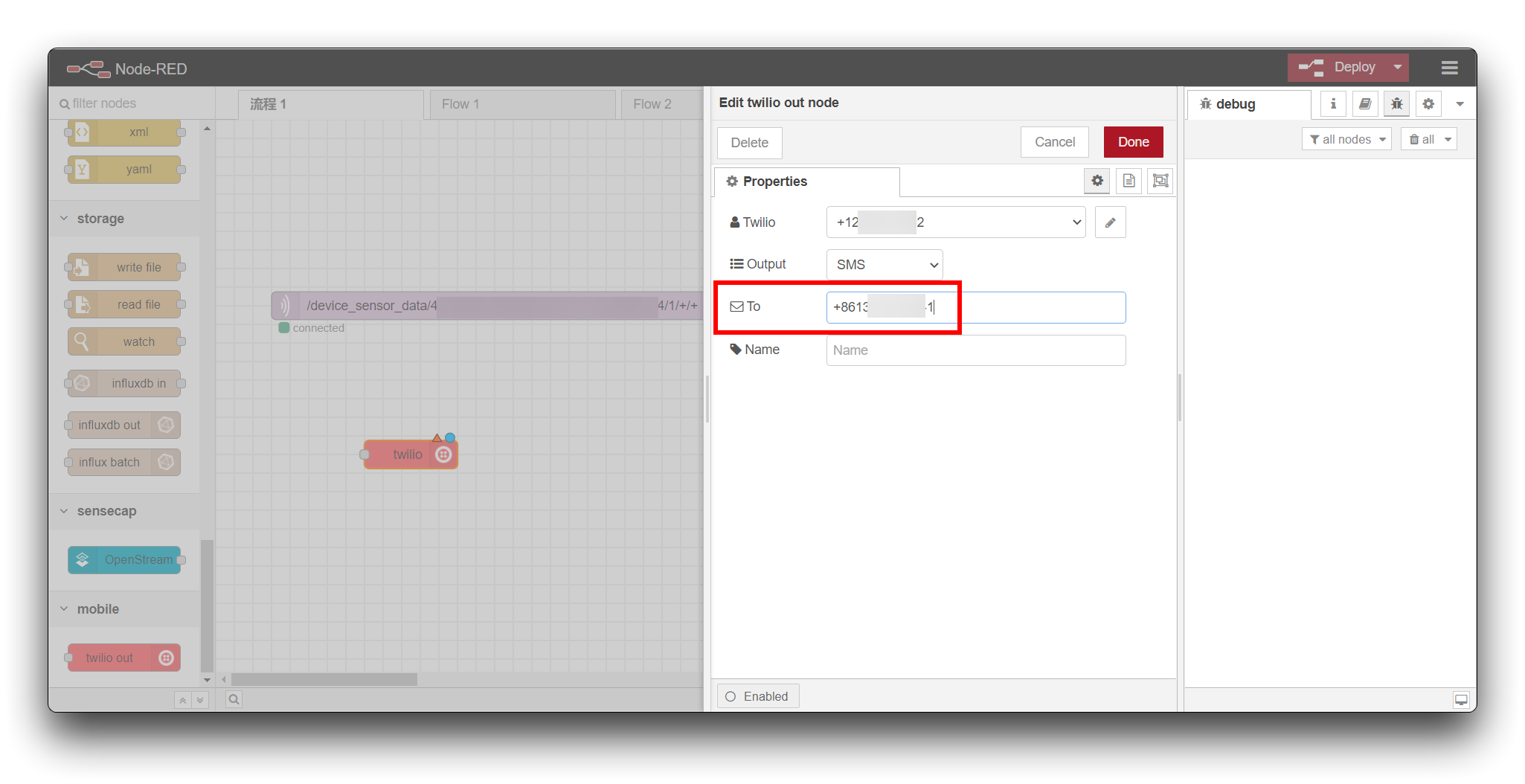Select the Properties tab
The width and height of the screenshot is (1525, 784).
[807, 181]
